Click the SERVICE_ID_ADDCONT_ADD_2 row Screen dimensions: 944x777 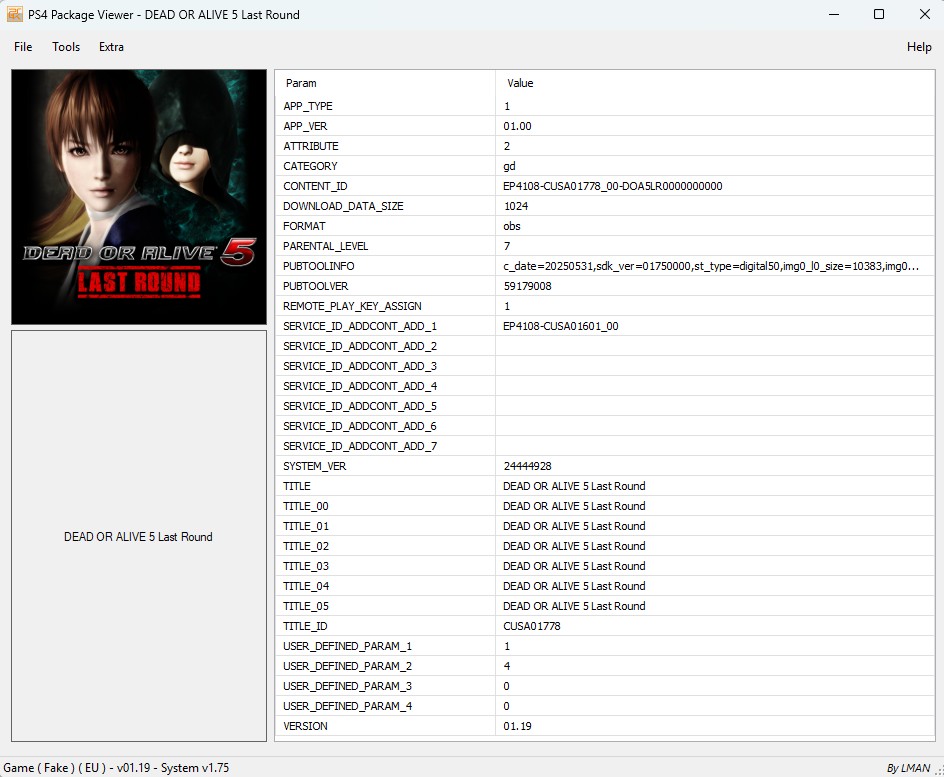[x=605, y=346]
